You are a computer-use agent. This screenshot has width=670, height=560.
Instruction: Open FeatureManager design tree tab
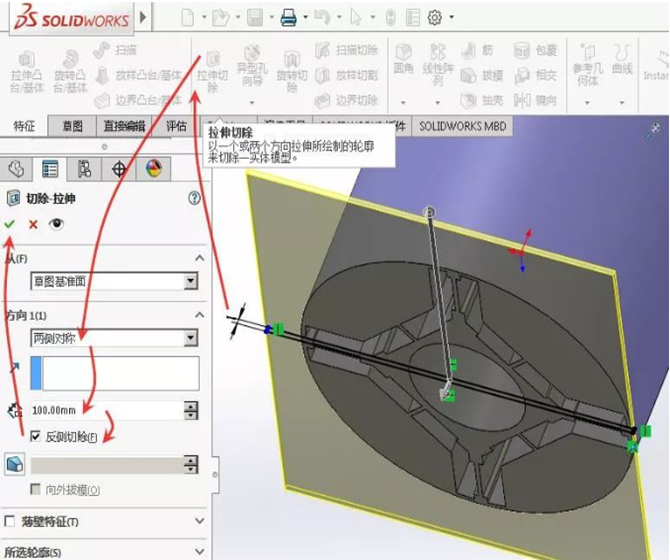17,169
